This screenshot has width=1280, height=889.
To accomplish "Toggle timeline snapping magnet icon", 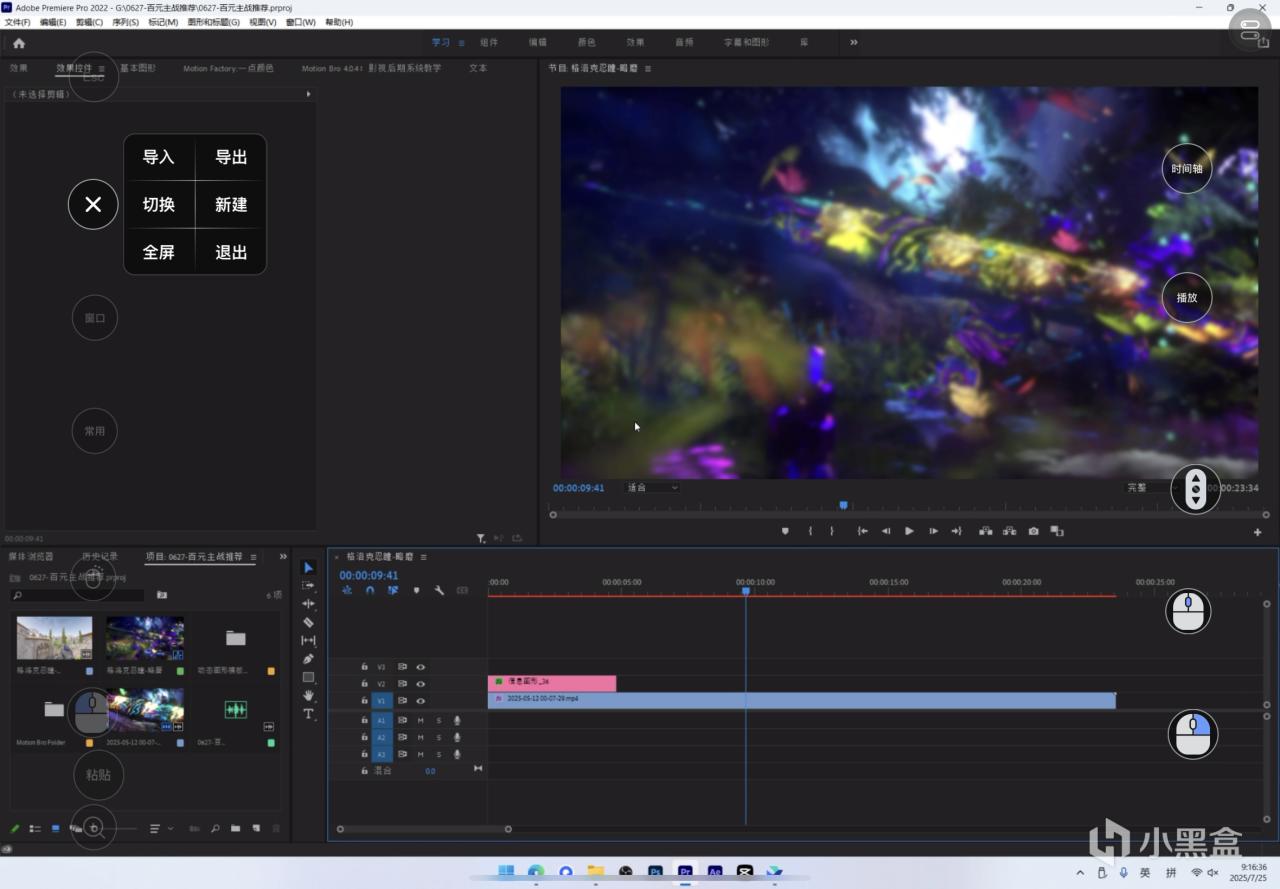I will 370,590.
